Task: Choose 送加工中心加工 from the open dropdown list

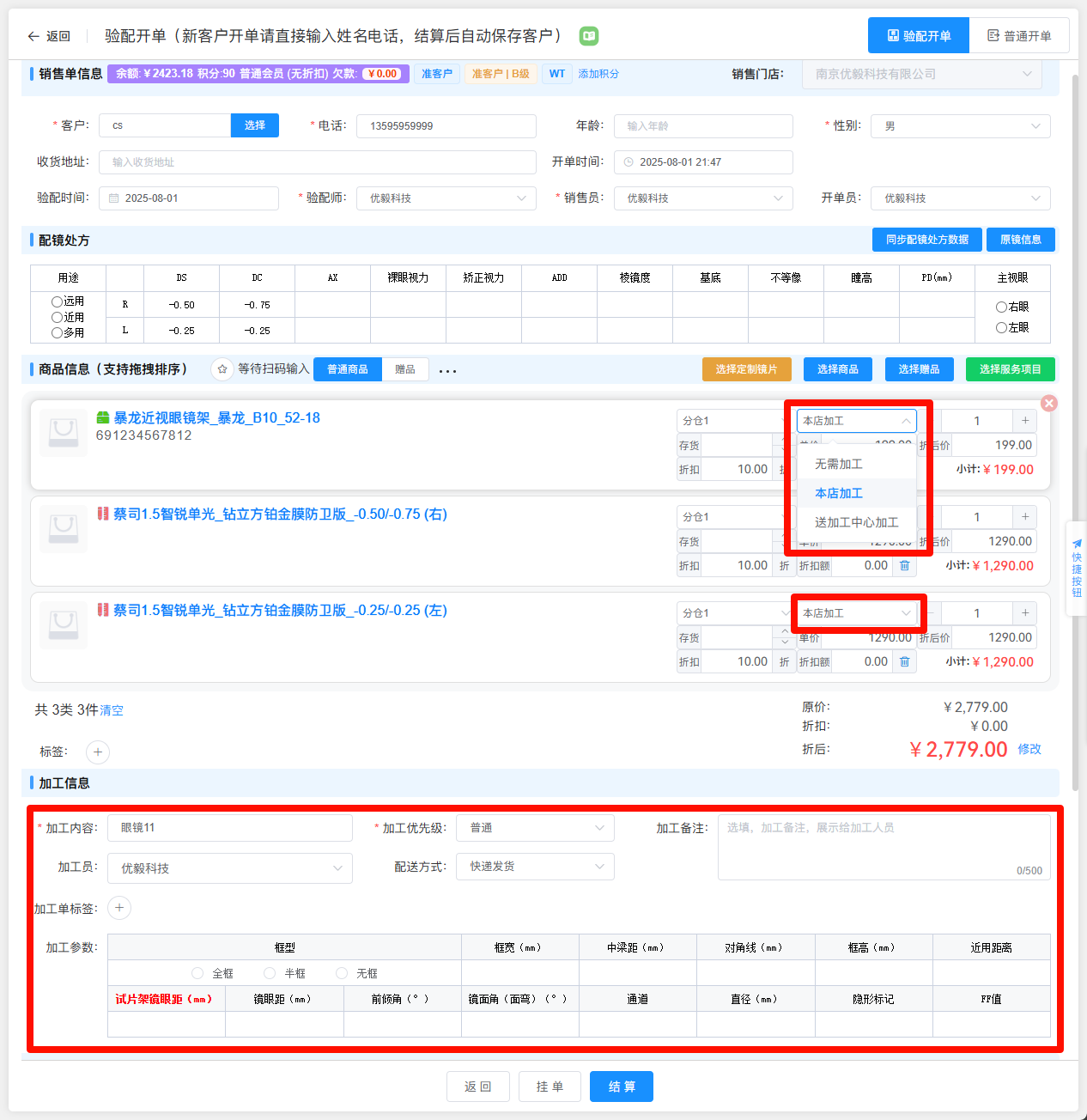Action: point(856,522)
